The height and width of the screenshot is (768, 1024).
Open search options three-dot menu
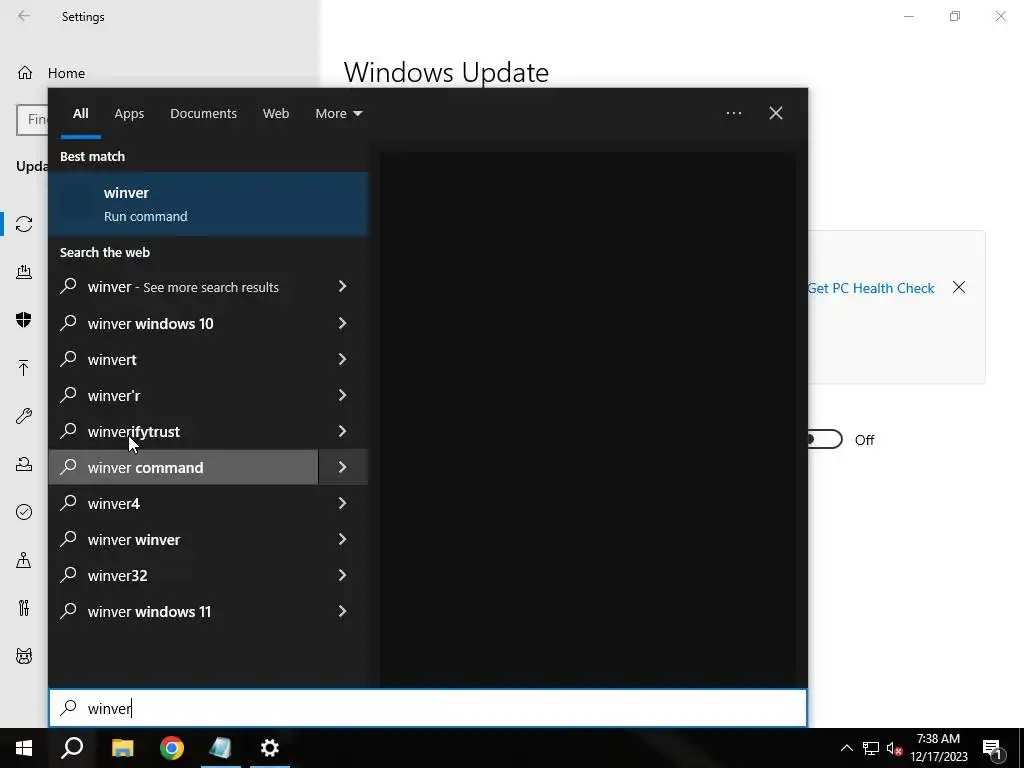[x=733, y=114]
